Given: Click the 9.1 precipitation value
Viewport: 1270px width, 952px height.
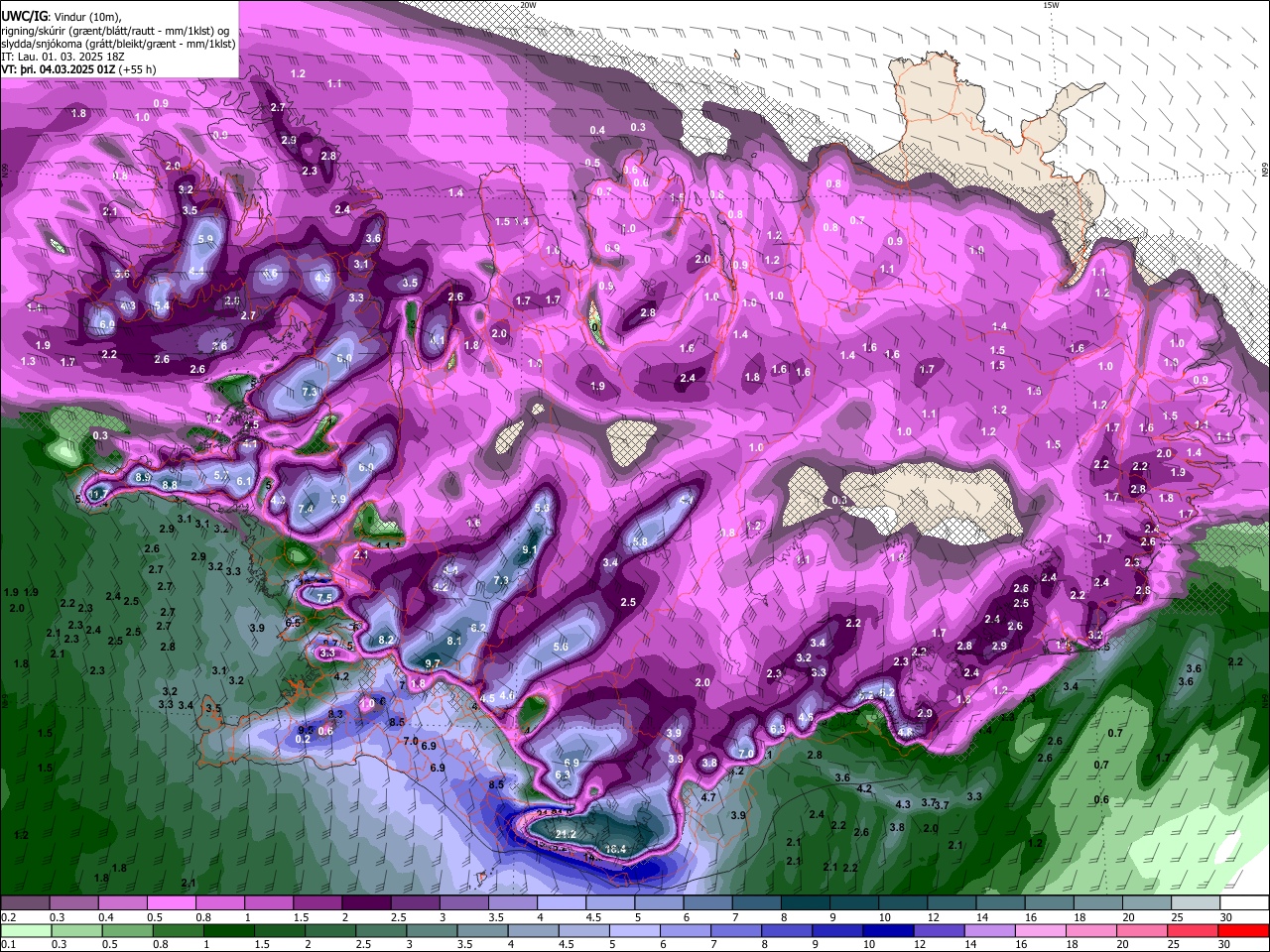Looking at the screenshot, I should pos(530,549).
